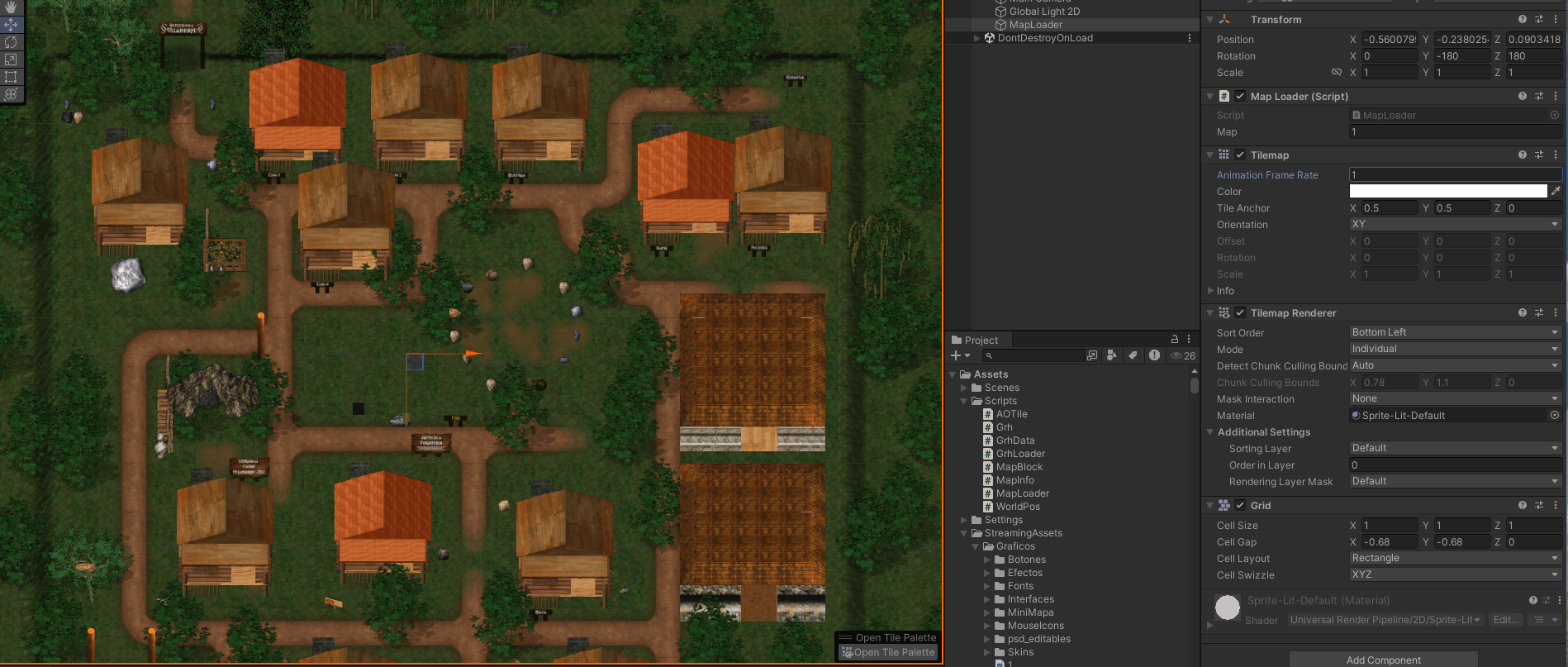Click the Search by Type icon in Project

(1112, 355)
